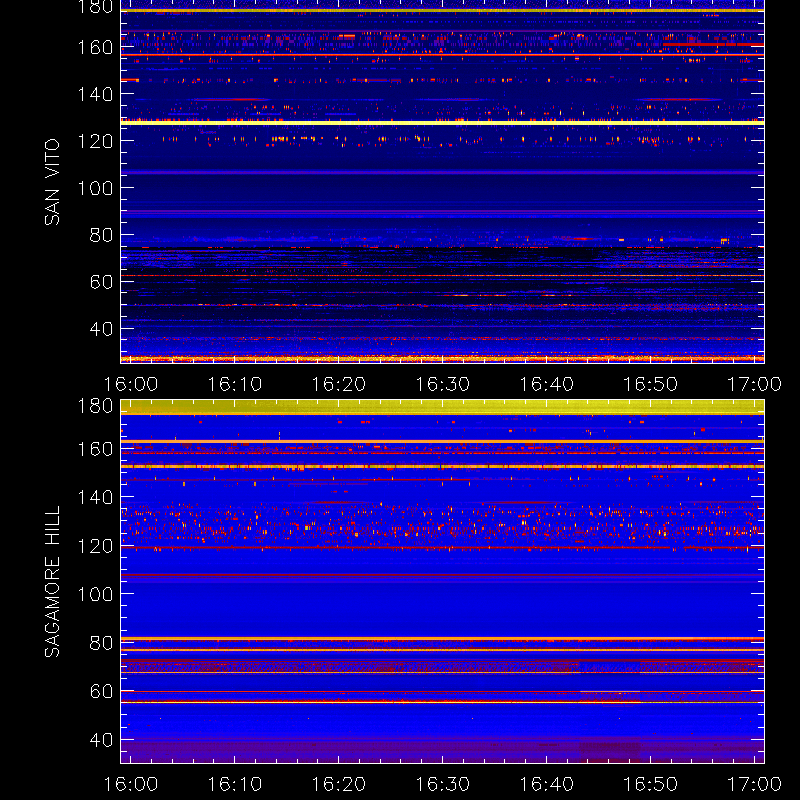Pick the 80 frequency label on Sagamore Hill plot
This screenshot has height=800, width=800.
click(x=102, y=643)
